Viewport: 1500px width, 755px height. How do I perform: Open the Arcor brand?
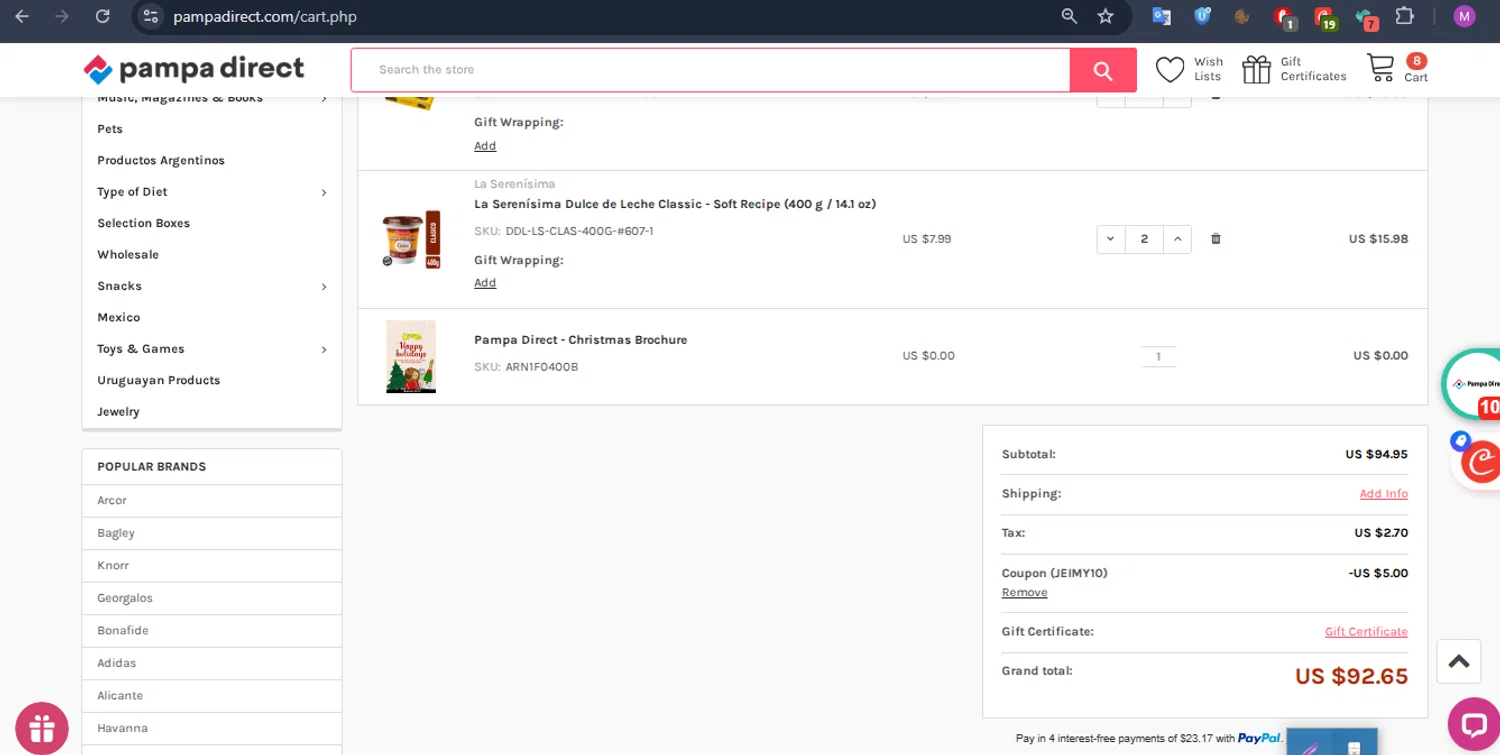[112, 500]
